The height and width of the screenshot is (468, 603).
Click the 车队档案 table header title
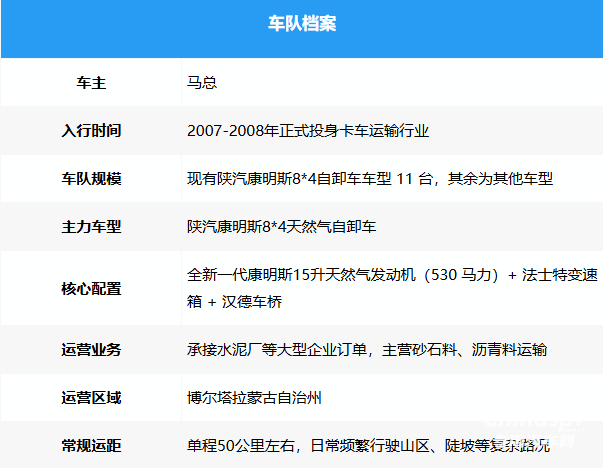302,23
